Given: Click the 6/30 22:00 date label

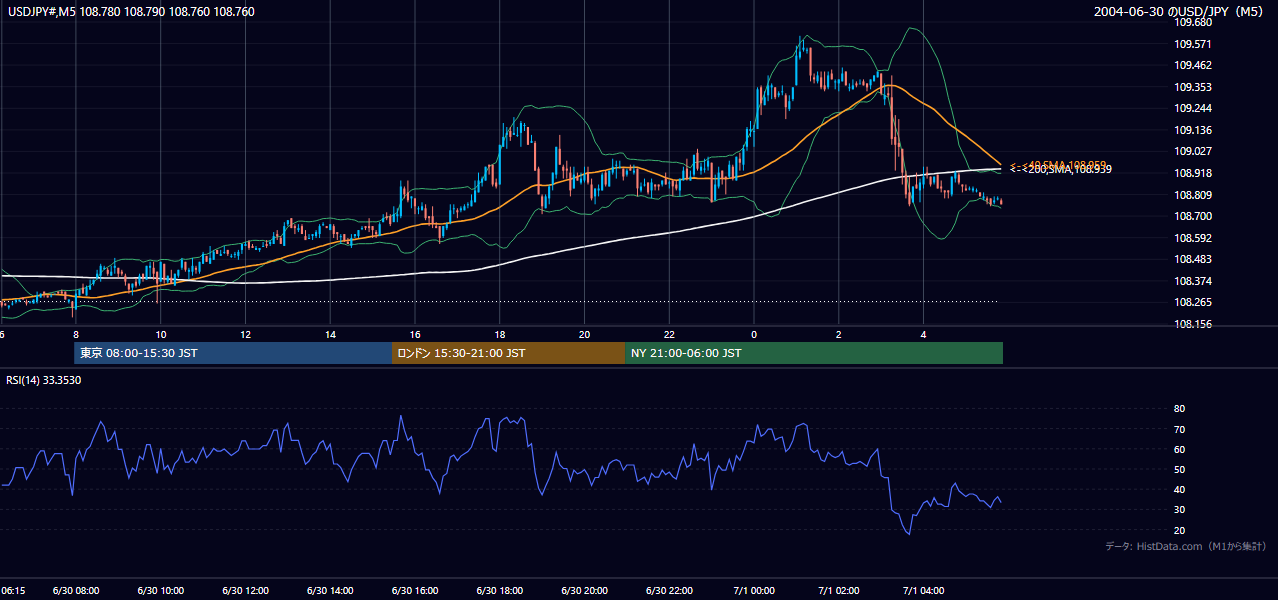Looking at the screenshot, I should [671, 591].
